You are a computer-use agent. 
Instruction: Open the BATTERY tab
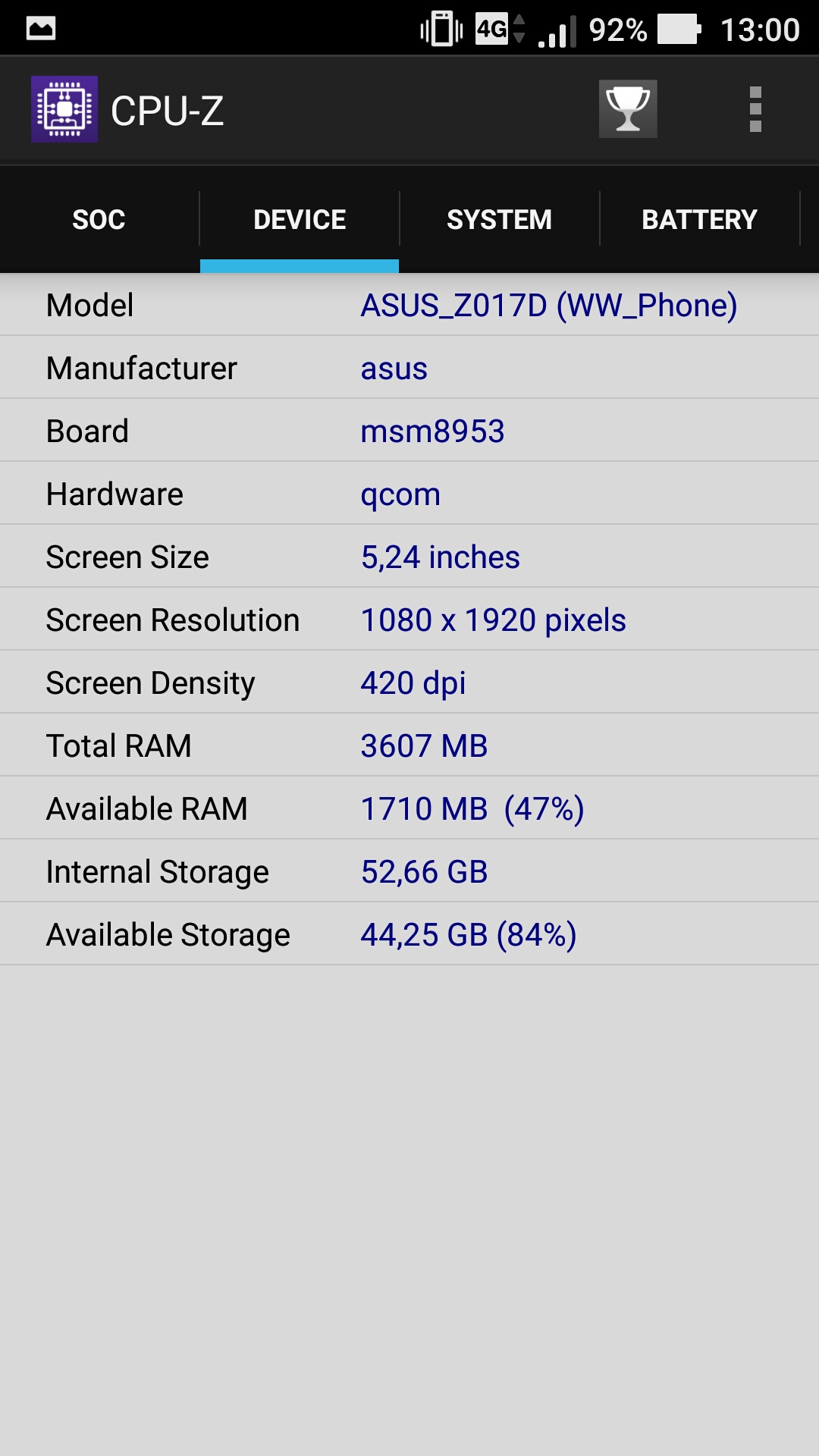click(700, 219)
